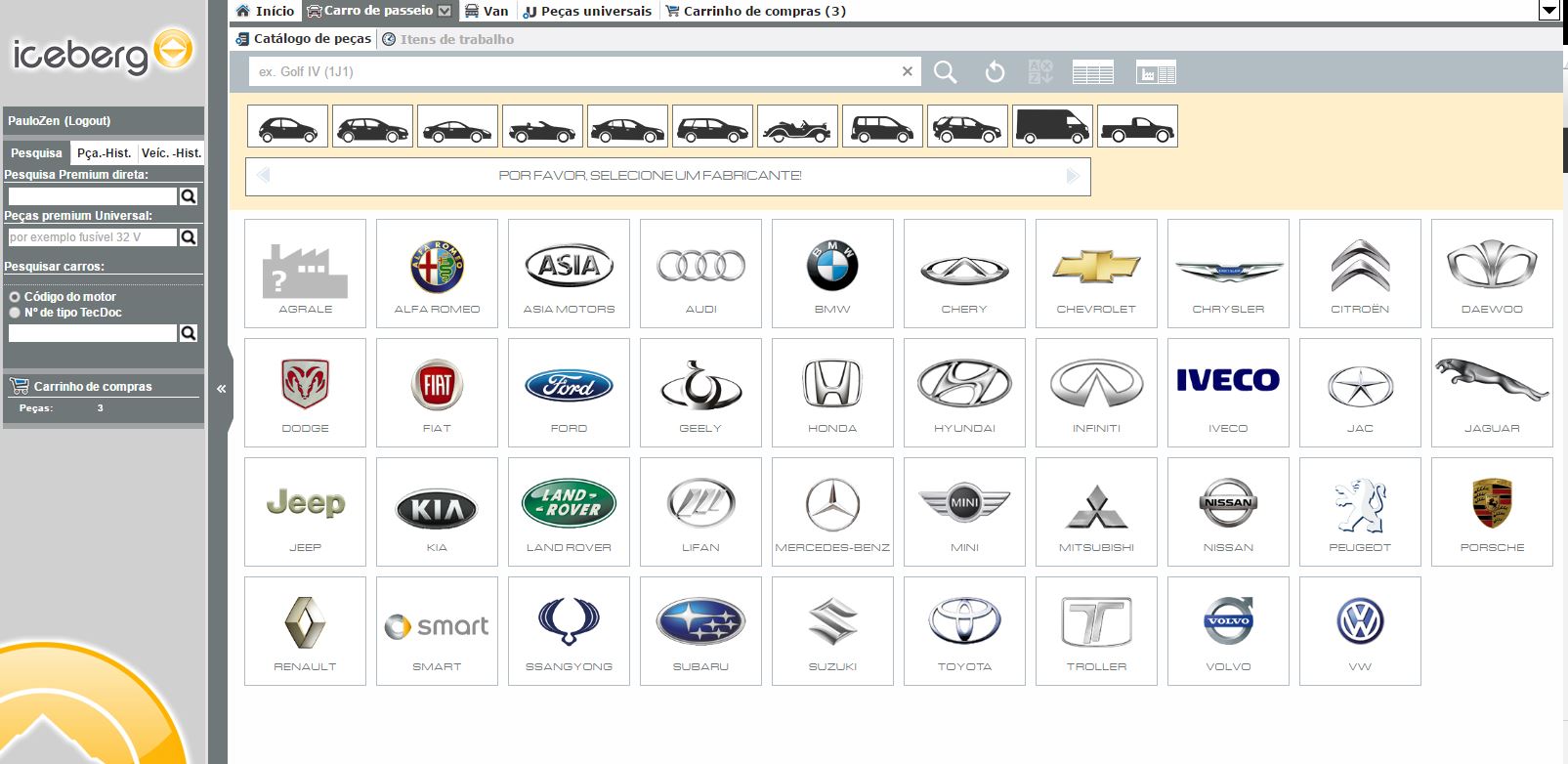Select the vintage roadster body type icon

797,126
